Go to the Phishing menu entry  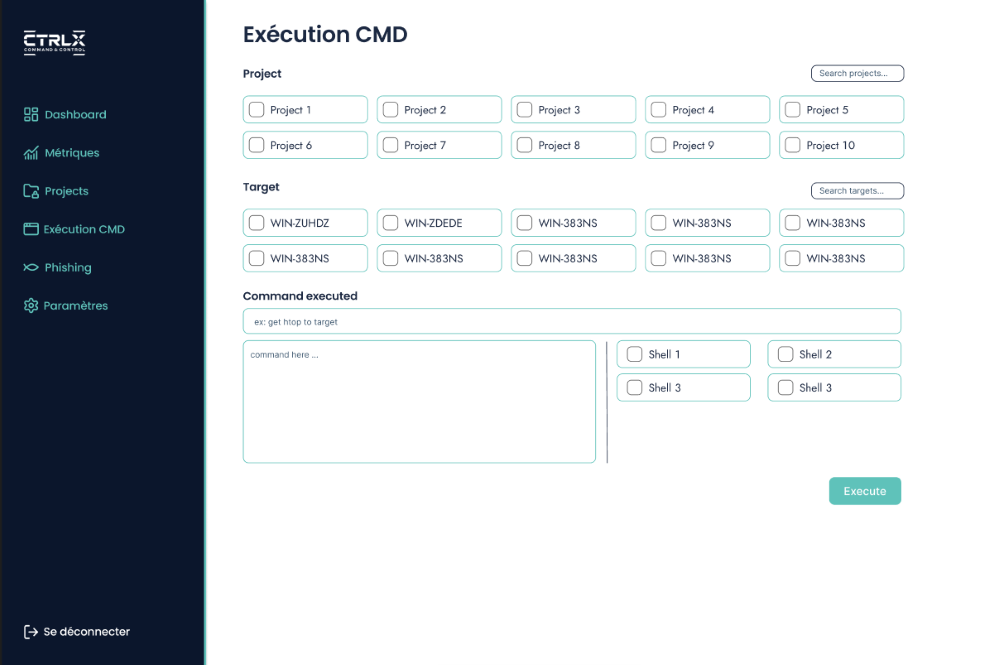(67, 268)
